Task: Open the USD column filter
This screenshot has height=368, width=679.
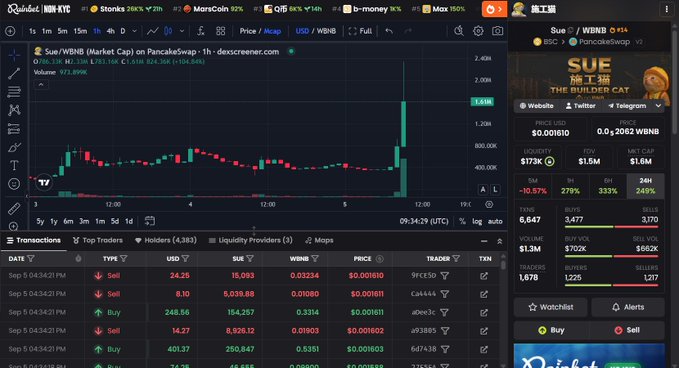Action: [x=185, y=259]
